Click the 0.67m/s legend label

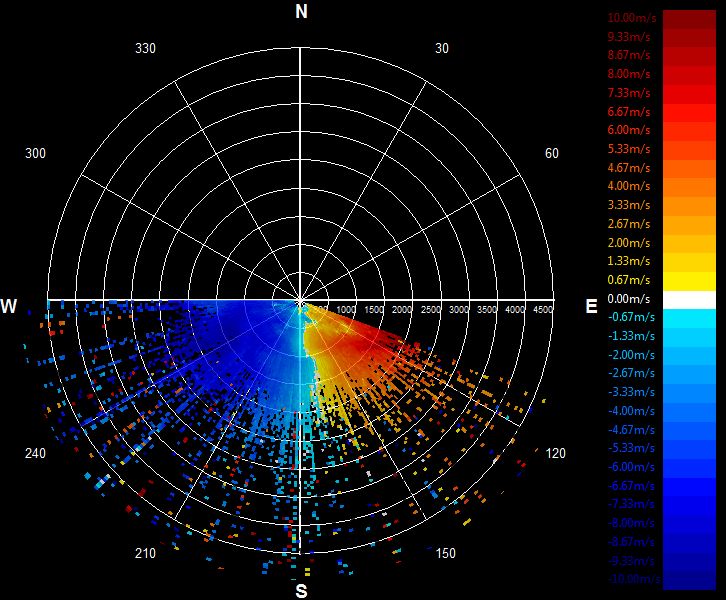(629, 280)
